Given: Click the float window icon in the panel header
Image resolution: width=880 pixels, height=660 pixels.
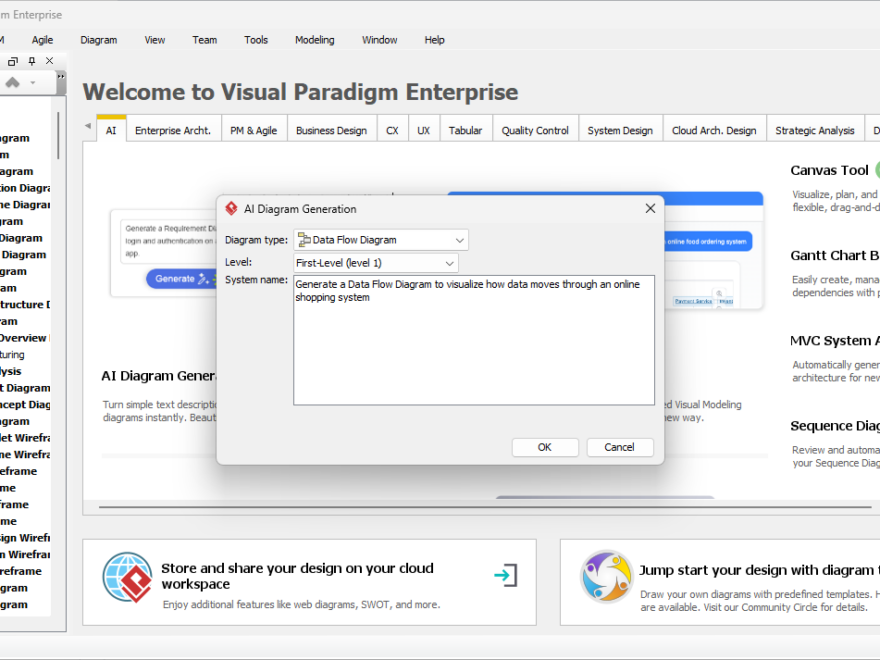Looking at the screenshot, I should tap(13, 60).
